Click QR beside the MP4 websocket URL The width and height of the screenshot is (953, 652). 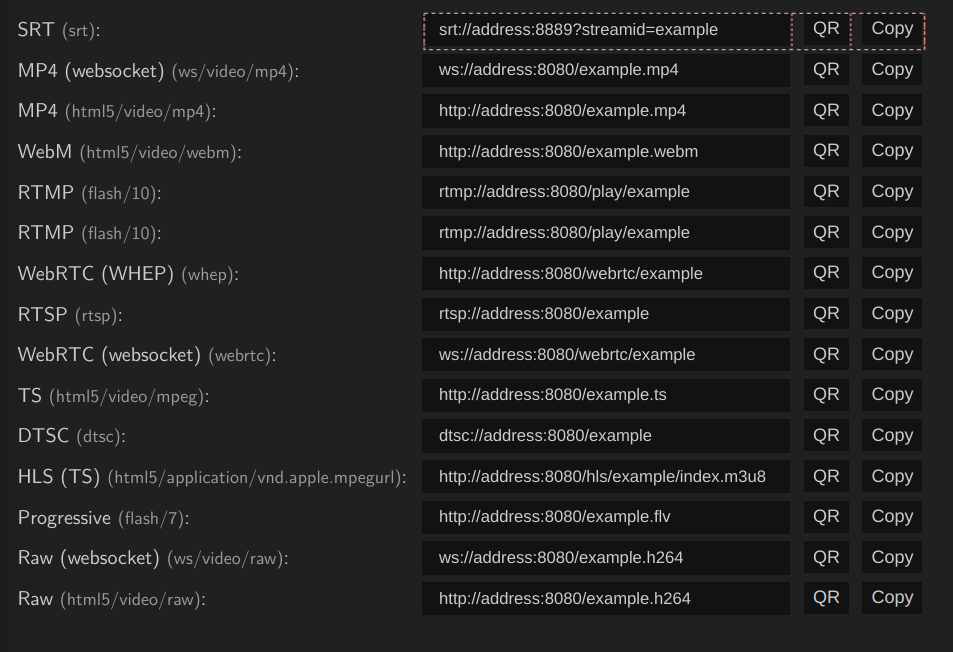825,69
